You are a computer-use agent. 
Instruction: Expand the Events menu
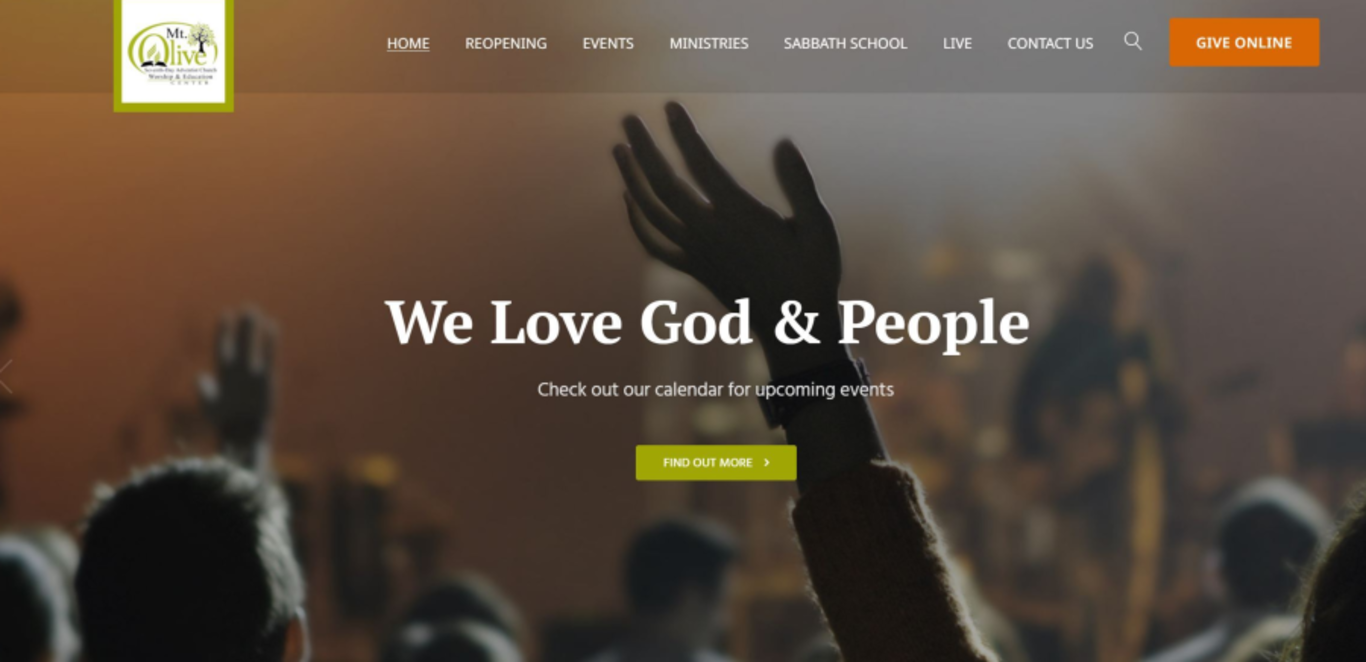coord(608,43)
